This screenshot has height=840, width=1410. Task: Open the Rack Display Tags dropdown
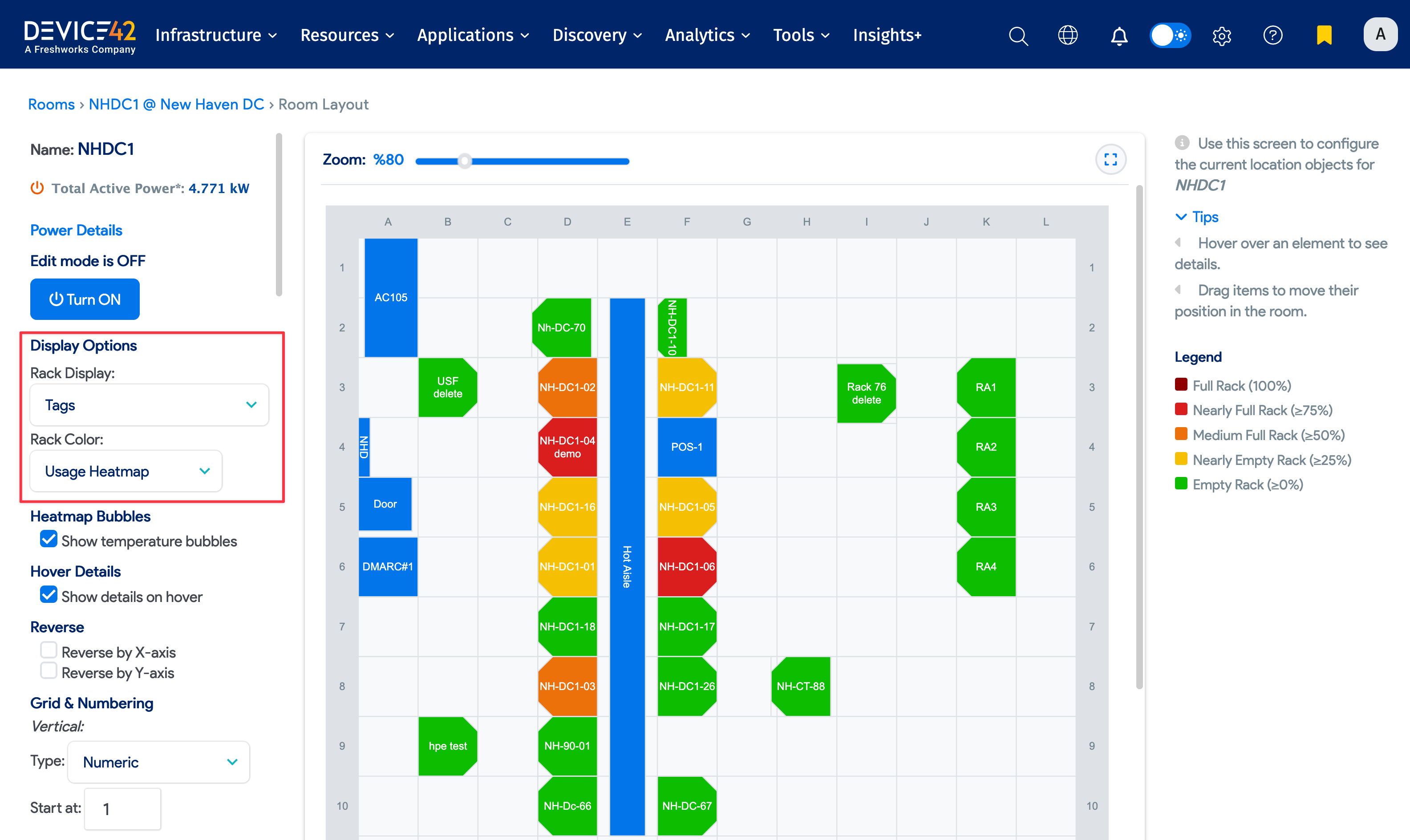coord(150,405)
